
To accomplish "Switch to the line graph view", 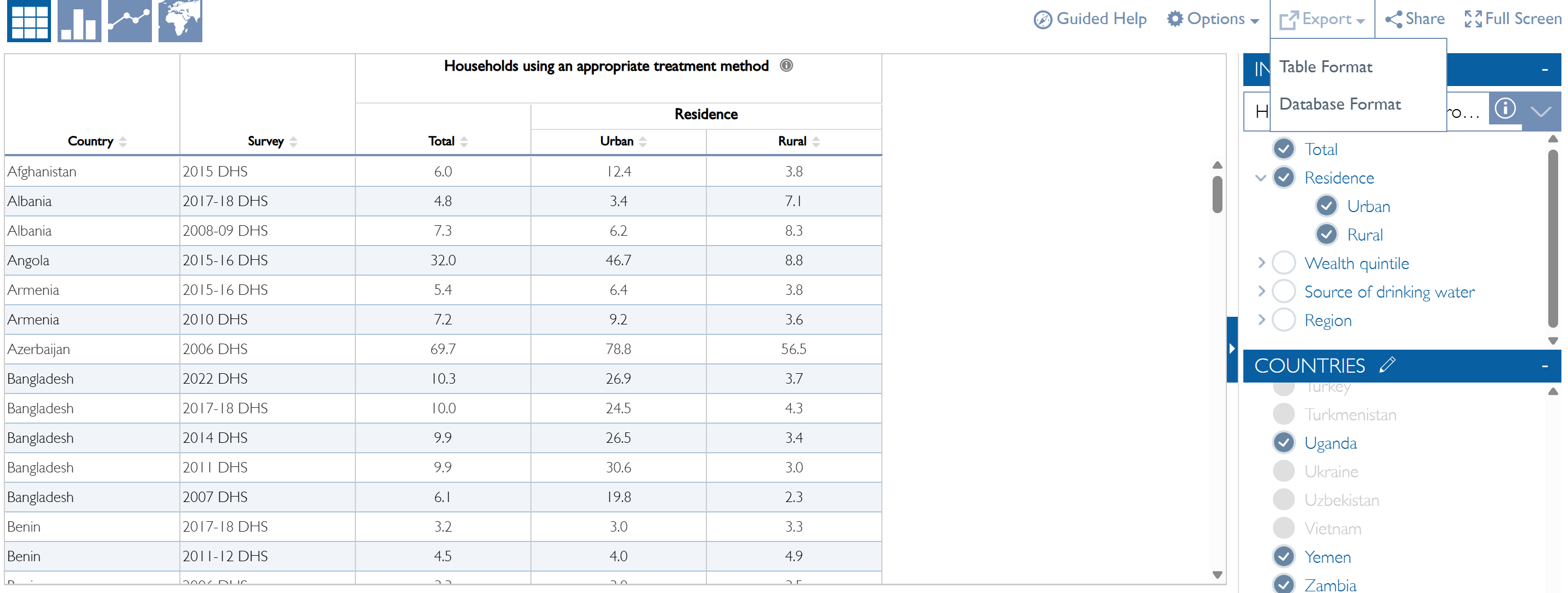I will [x=129, y=21].
